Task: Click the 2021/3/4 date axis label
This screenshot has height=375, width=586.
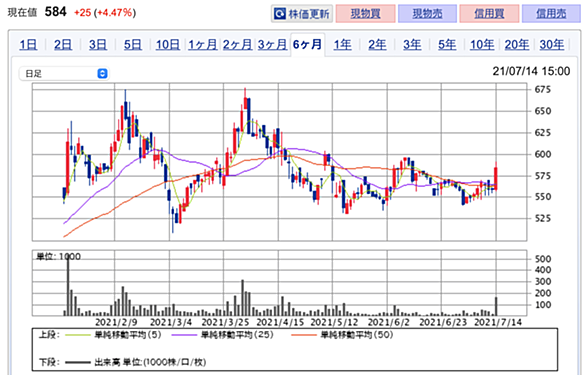Action: click(171, 322)
